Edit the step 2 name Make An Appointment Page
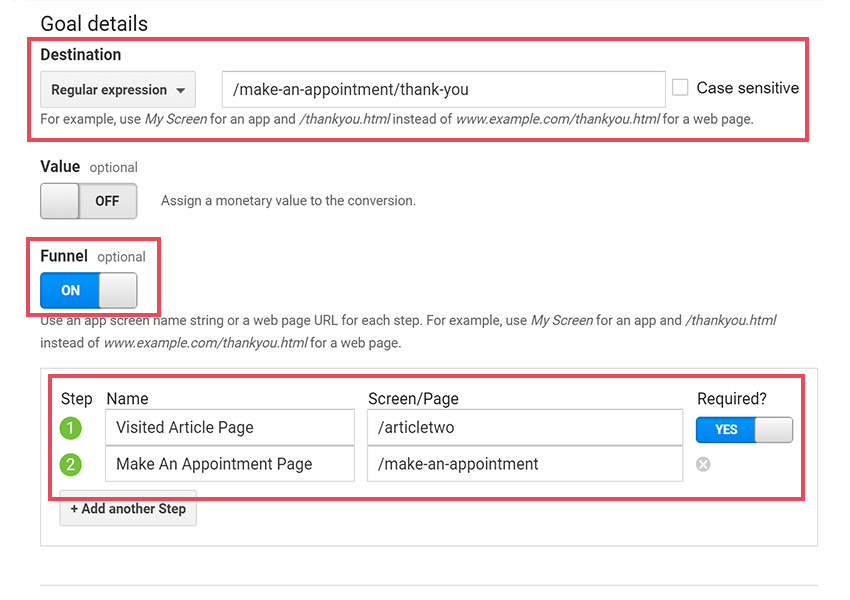The image size is (850, 600). (230, 464)
